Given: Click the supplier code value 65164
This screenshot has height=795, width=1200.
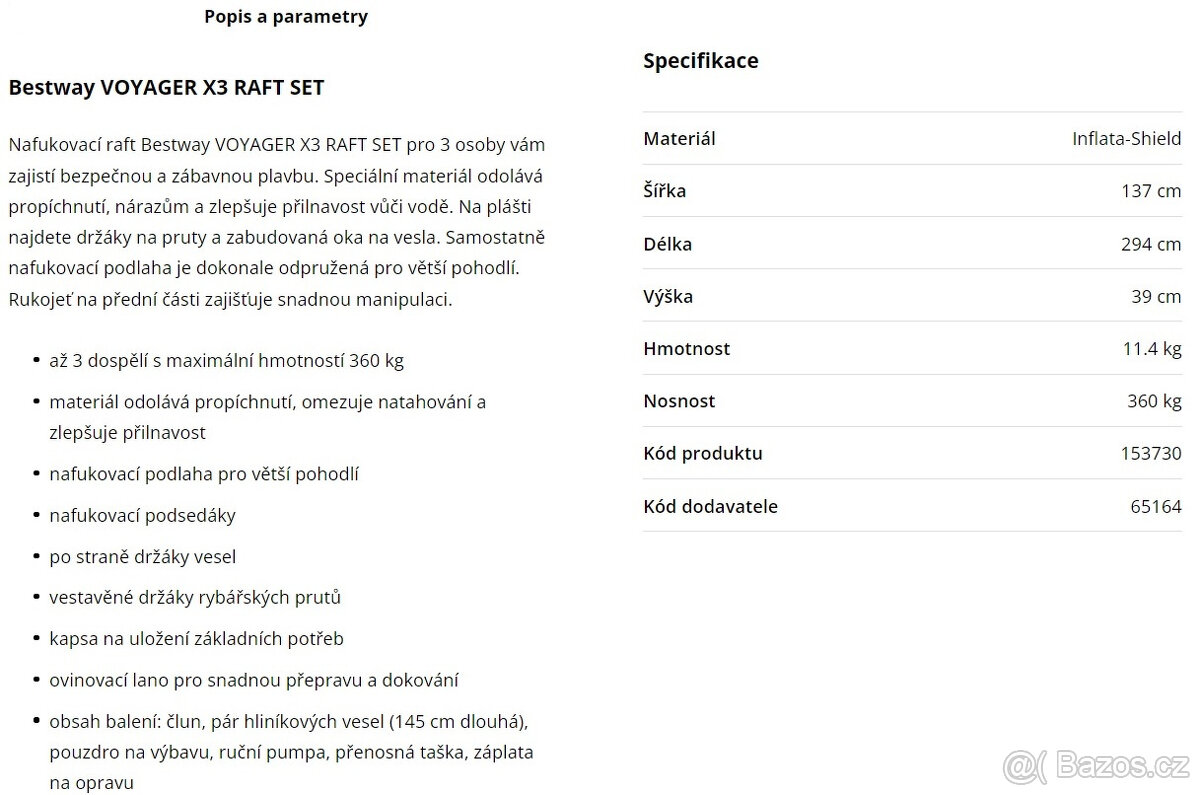Looking at the screenshot, I should [1156, 506].
